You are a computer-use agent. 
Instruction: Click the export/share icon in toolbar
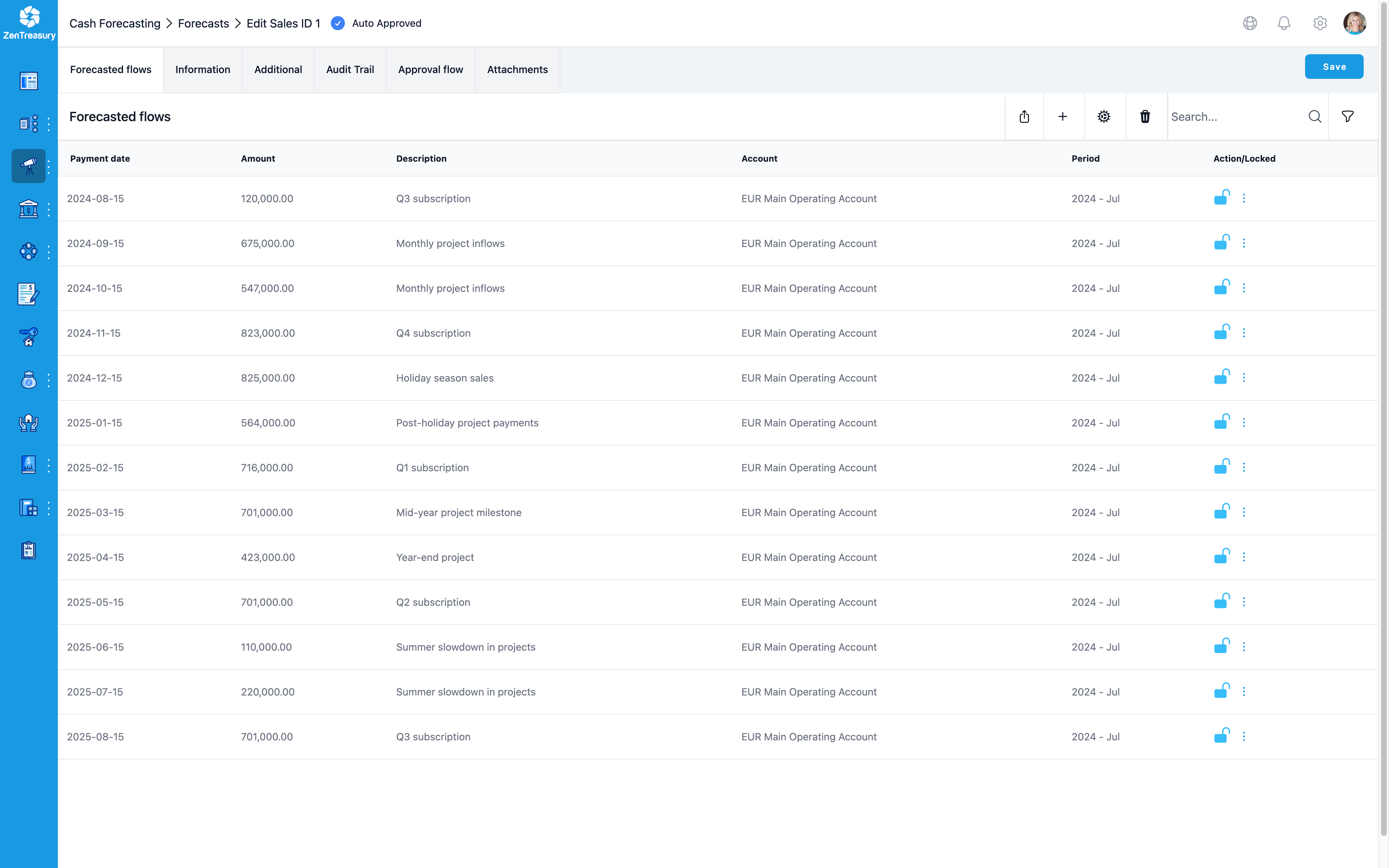coord(1024,116)
